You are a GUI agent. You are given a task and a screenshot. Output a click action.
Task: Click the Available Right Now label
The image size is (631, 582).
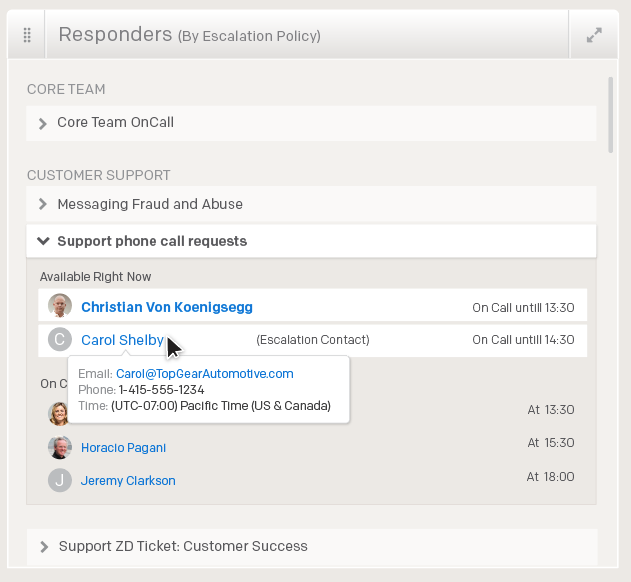95,277
